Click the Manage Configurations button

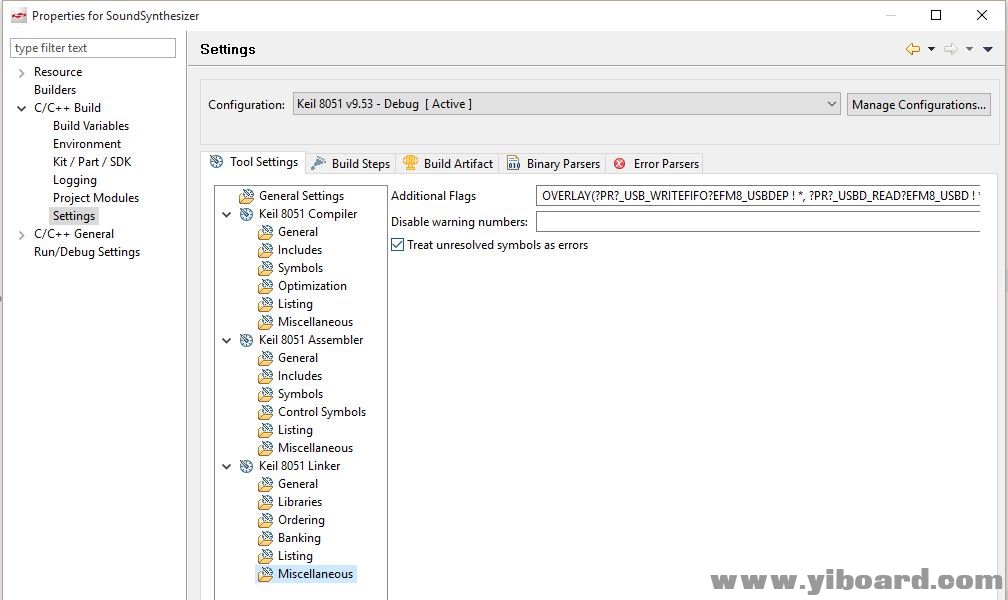(x=919, y=104)
